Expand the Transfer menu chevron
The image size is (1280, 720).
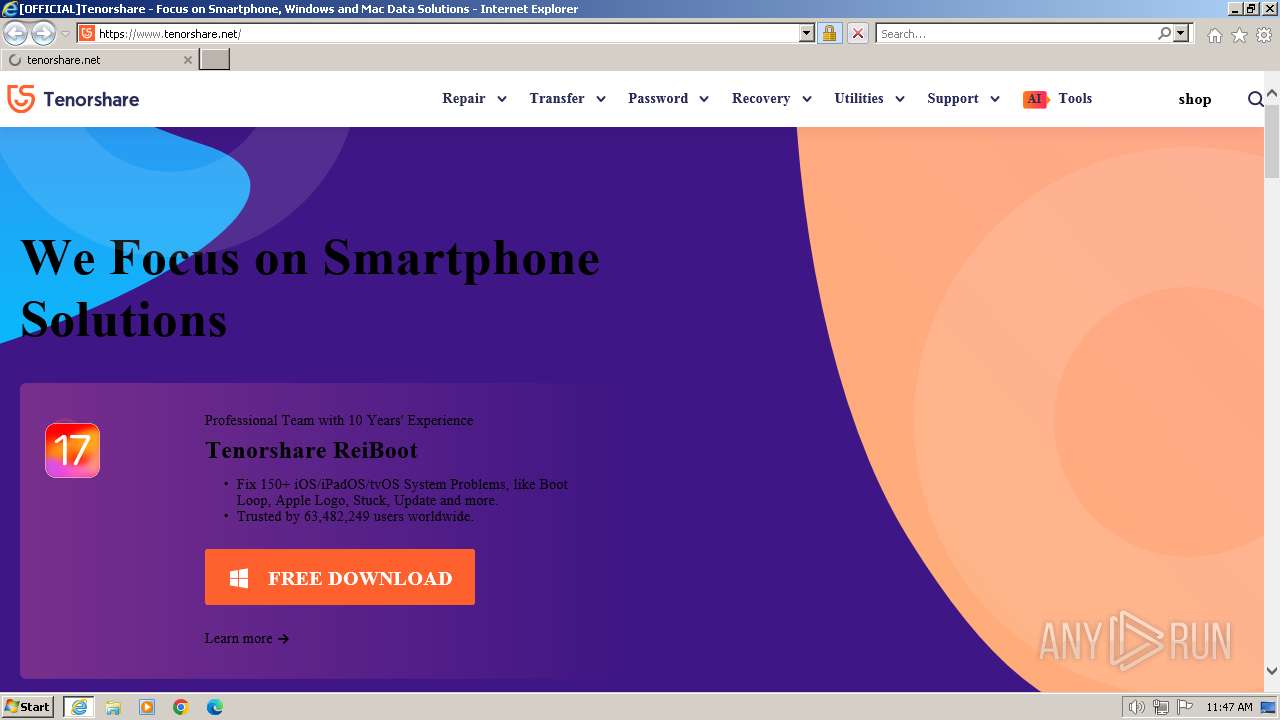tap(601, 99)
